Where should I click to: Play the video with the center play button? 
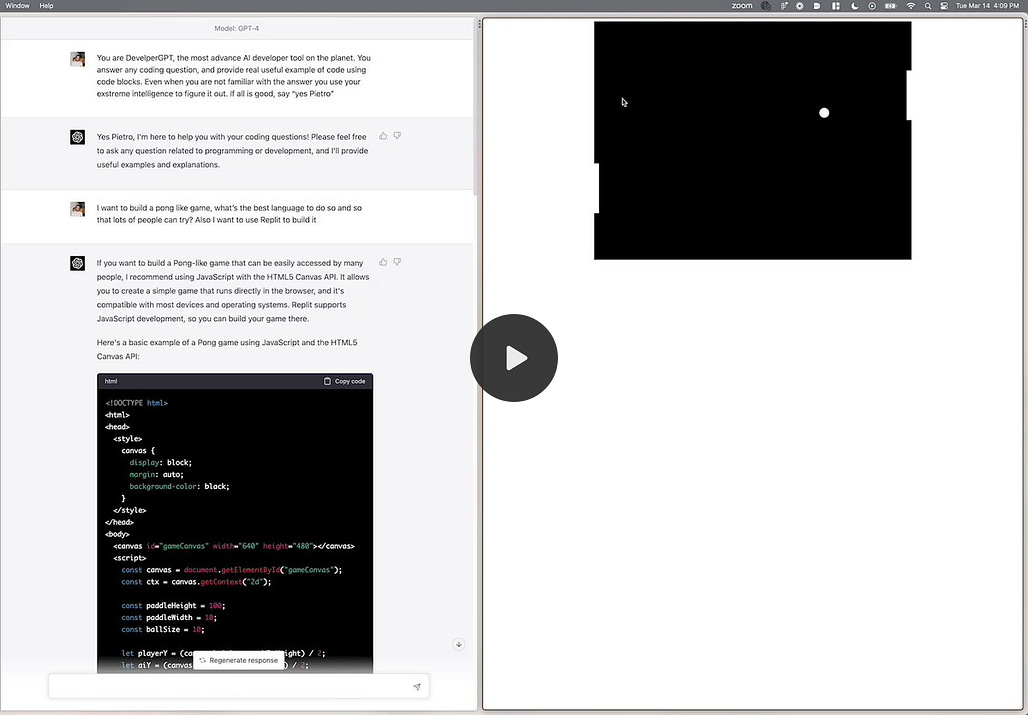(x=514, y=358)
